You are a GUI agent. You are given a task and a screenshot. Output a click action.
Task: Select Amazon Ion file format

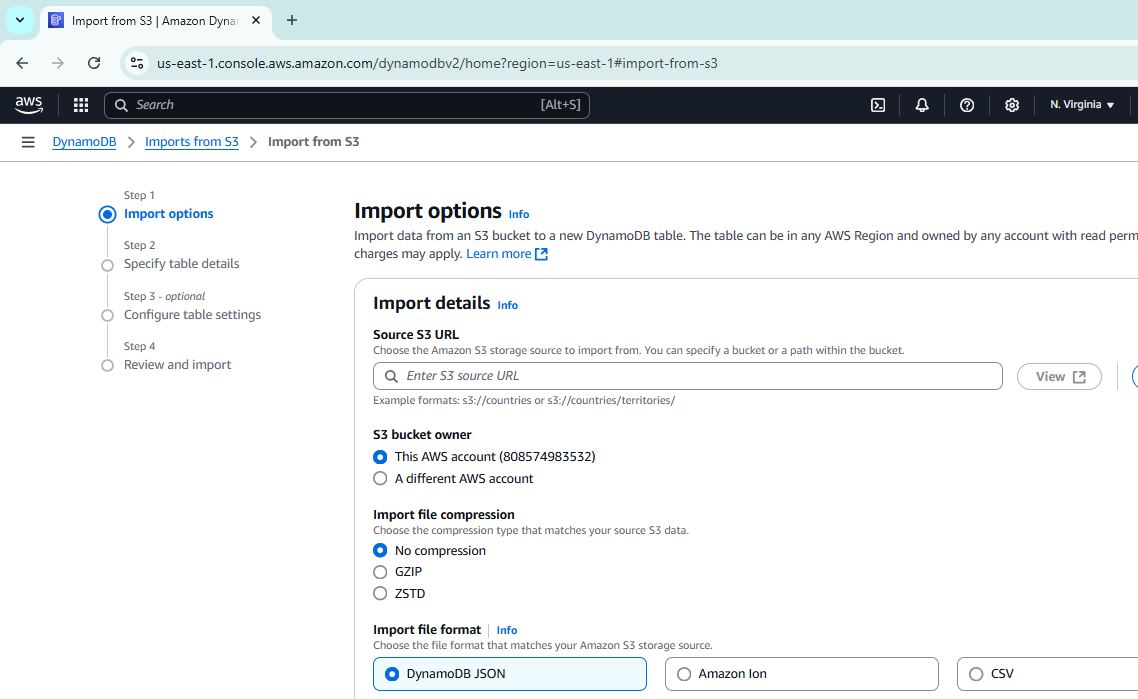click(801, 674)
